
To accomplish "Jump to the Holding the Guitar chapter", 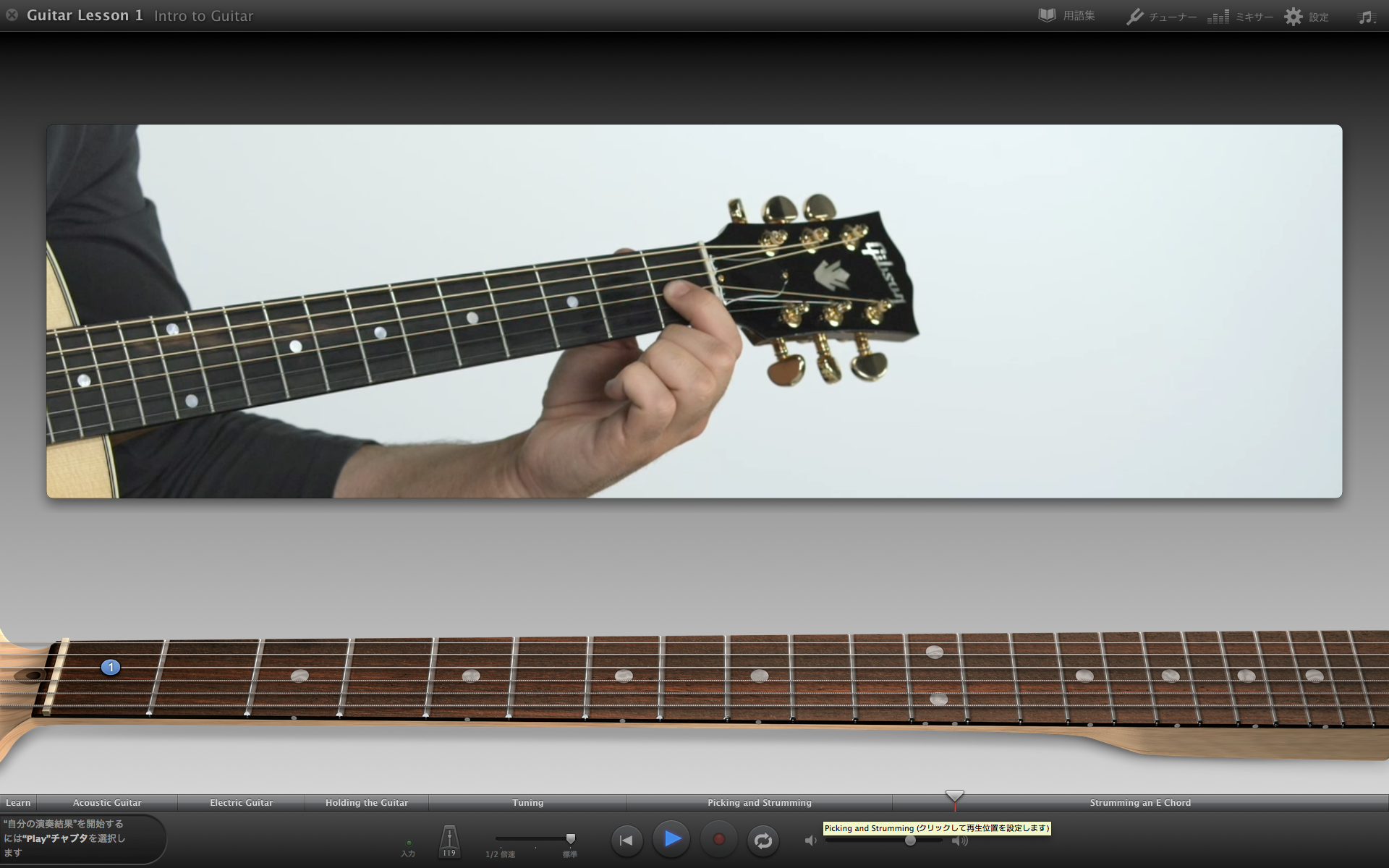I will [x=367, y=802].
